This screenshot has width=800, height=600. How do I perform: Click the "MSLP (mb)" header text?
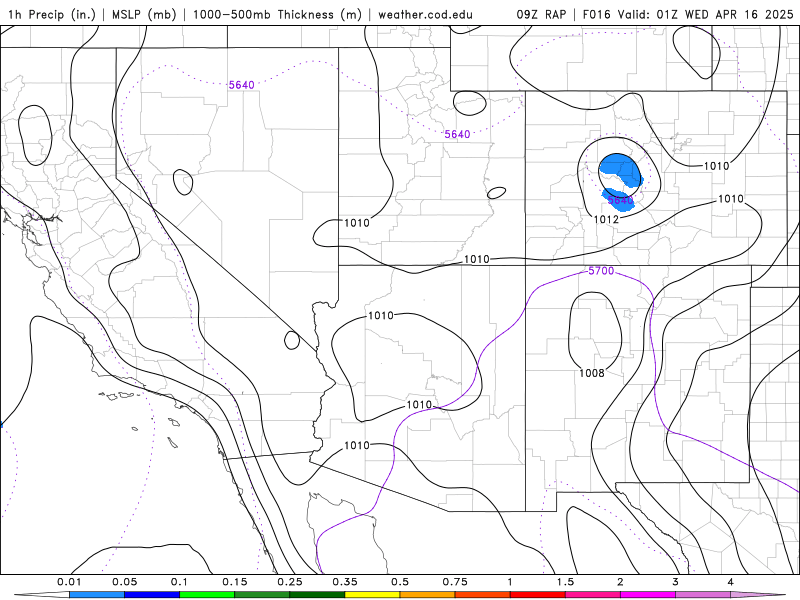pos(144,14)
